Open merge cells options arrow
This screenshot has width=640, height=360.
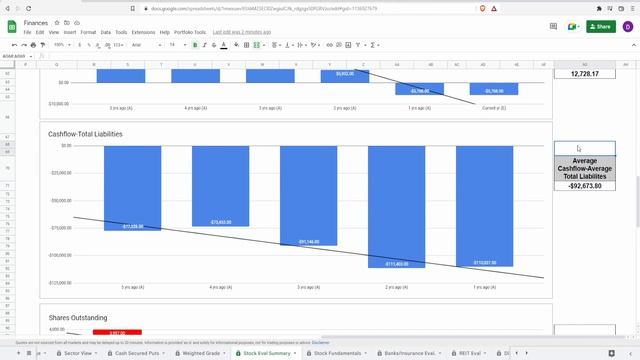pyautogui.click(x=264, y=45)
